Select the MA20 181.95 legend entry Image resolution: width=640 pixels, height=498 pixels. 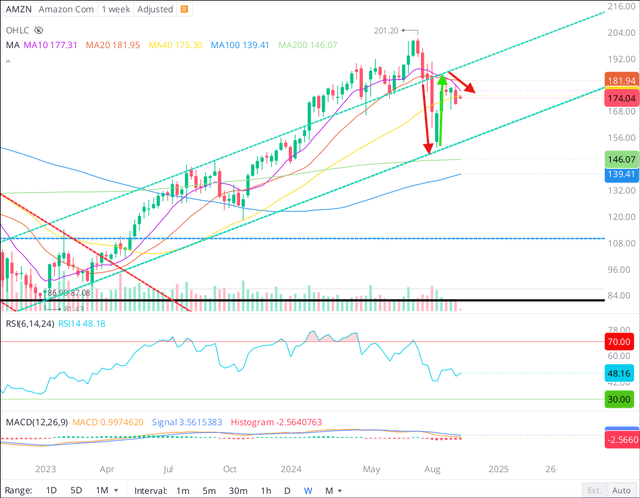tap(113, 45)
